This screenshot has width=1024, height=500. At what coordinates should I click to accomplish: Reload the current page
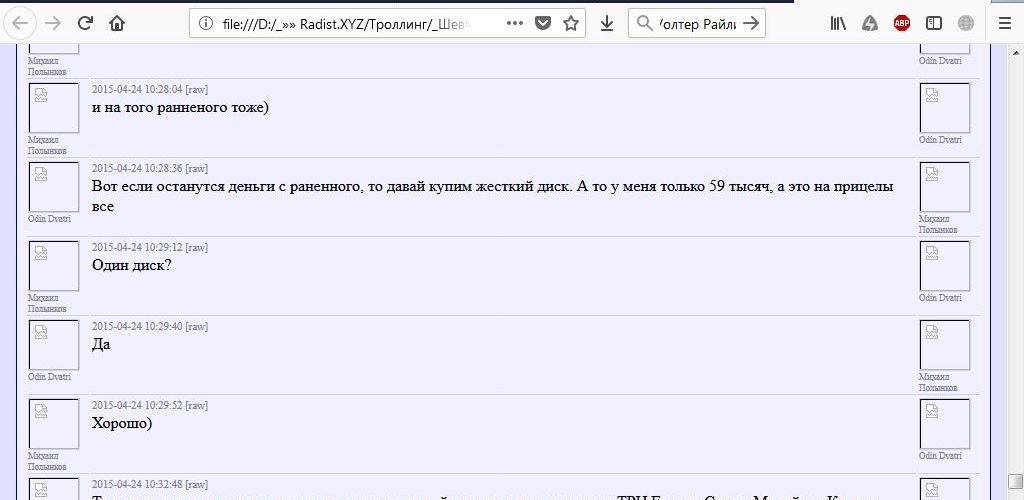86,23
